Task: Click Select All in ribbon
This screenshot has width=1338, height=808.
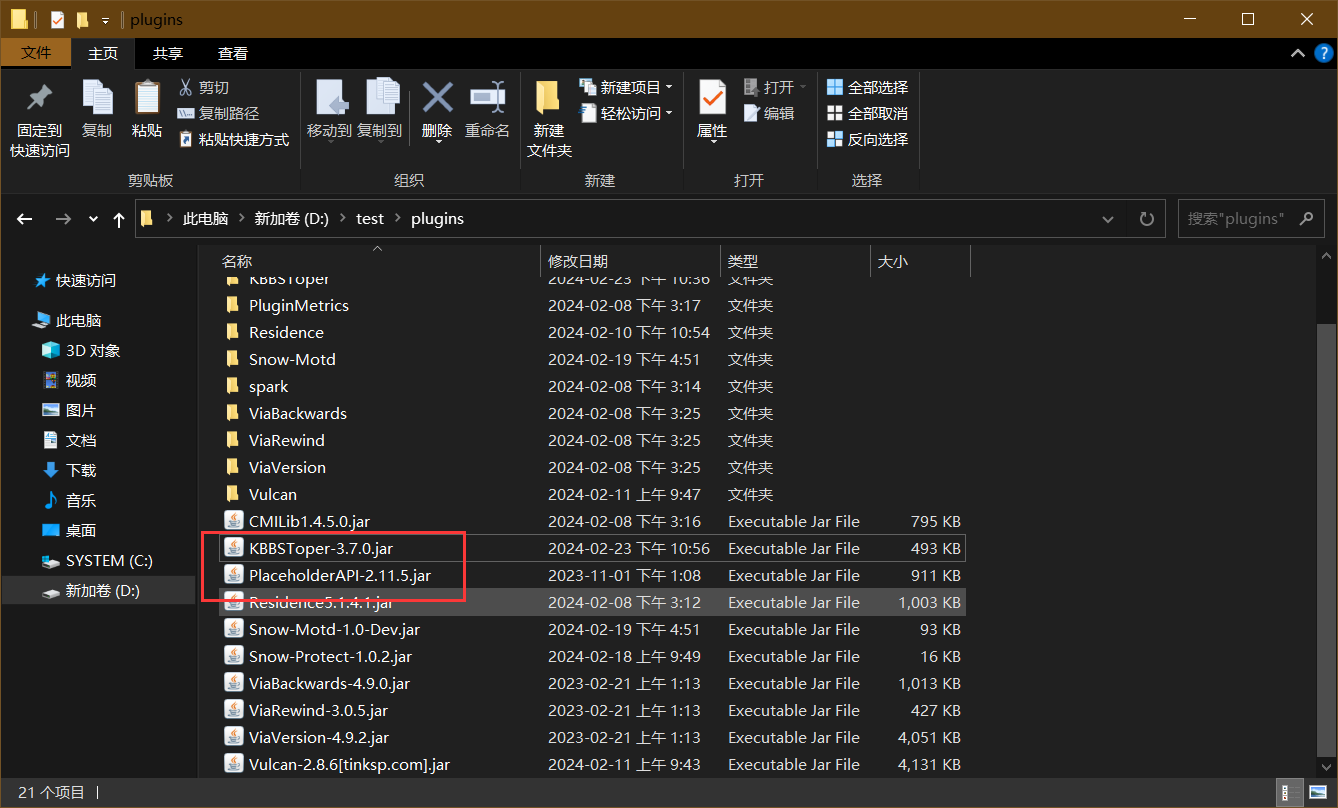Action: click(867, 88)
